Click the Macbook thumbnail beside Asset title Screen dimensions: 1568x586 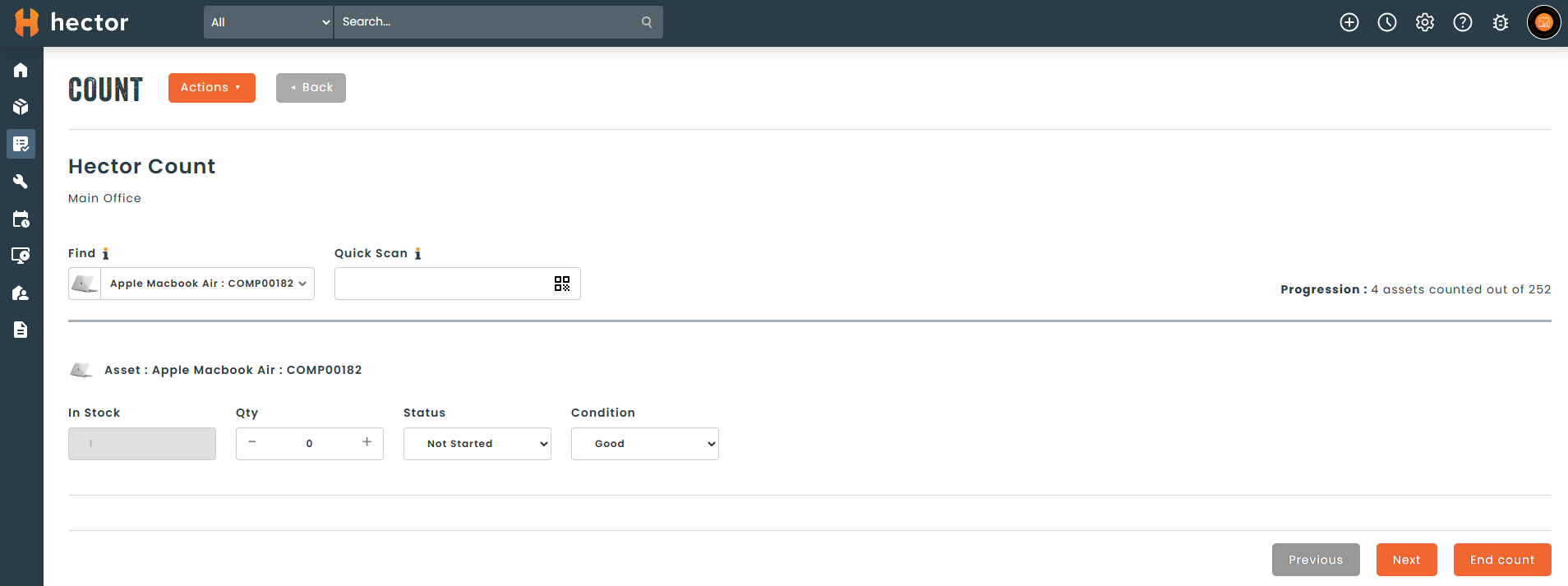(81, 370)
